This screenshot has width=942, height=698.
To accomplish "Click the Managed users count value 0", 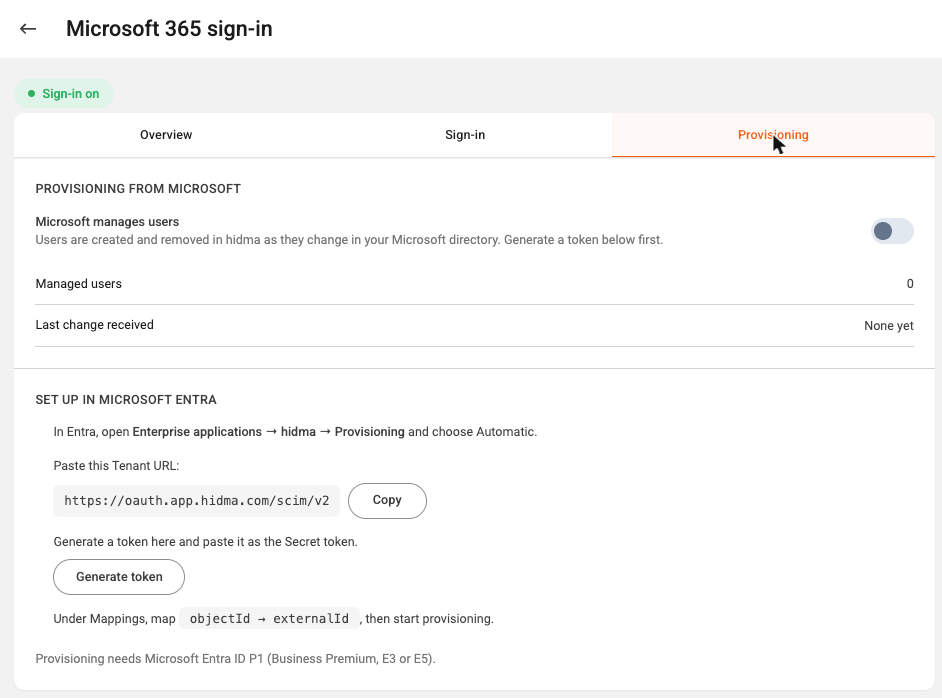I will click(x=910, y=284).
